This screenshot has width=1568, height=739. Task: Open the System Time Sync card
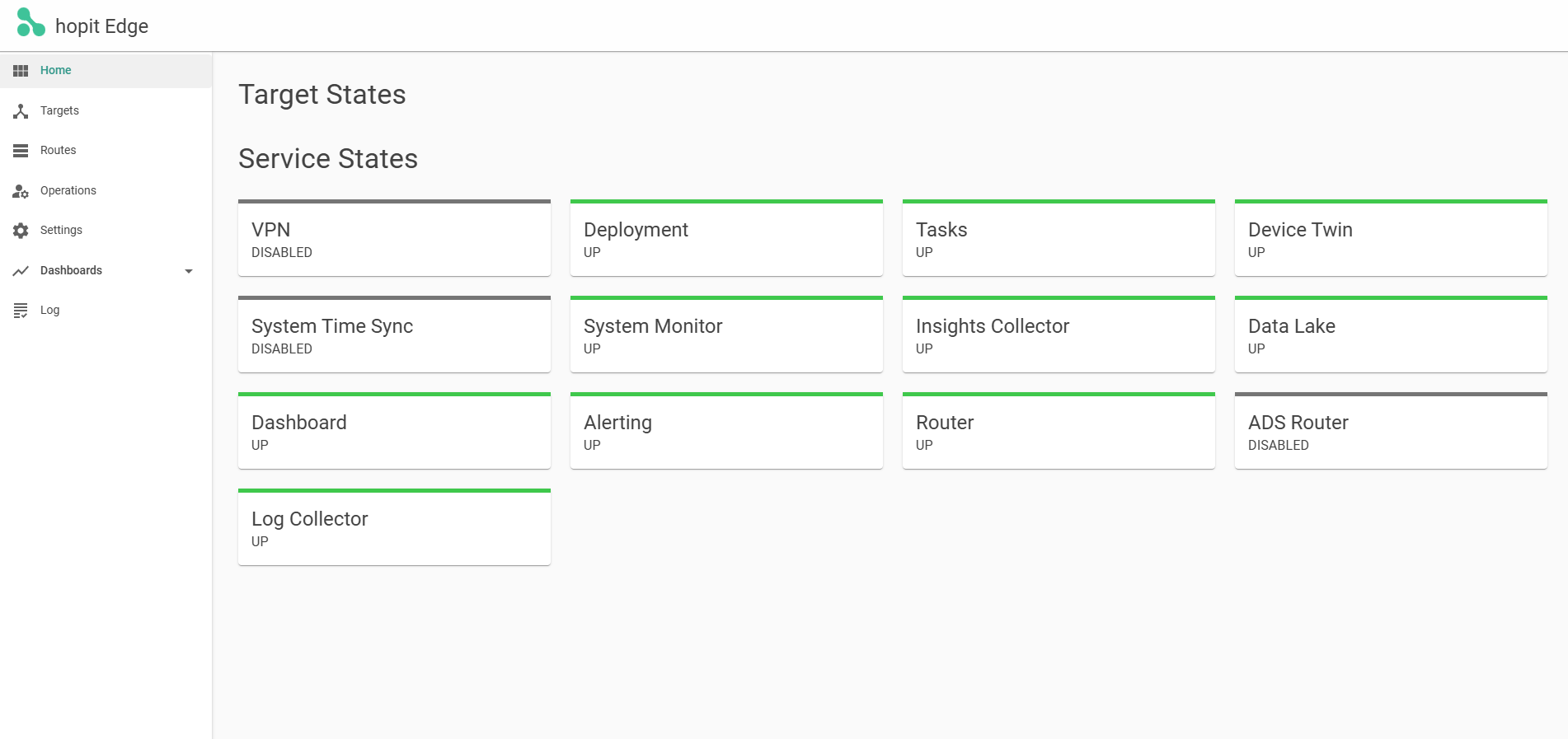(x=394, y=335)
